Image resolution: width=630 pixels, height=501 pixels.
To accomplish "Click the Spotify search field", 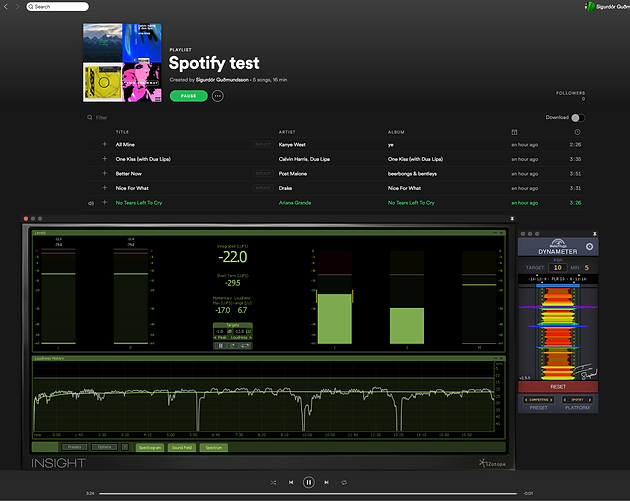I will pos(57,6).
